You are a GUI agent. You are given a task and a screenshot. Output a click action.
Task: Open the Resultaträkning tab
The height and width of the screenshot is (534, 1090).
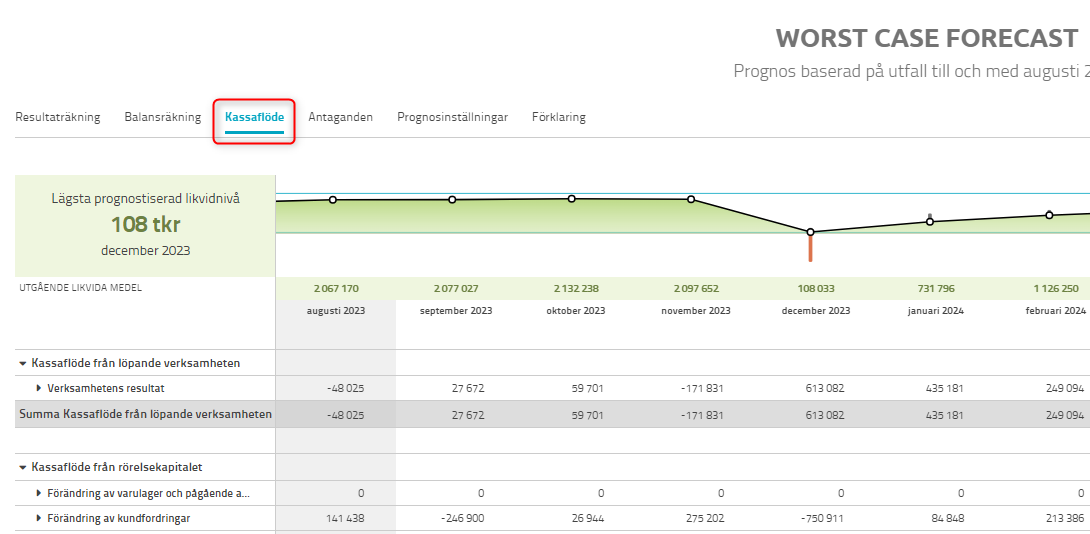58,117
